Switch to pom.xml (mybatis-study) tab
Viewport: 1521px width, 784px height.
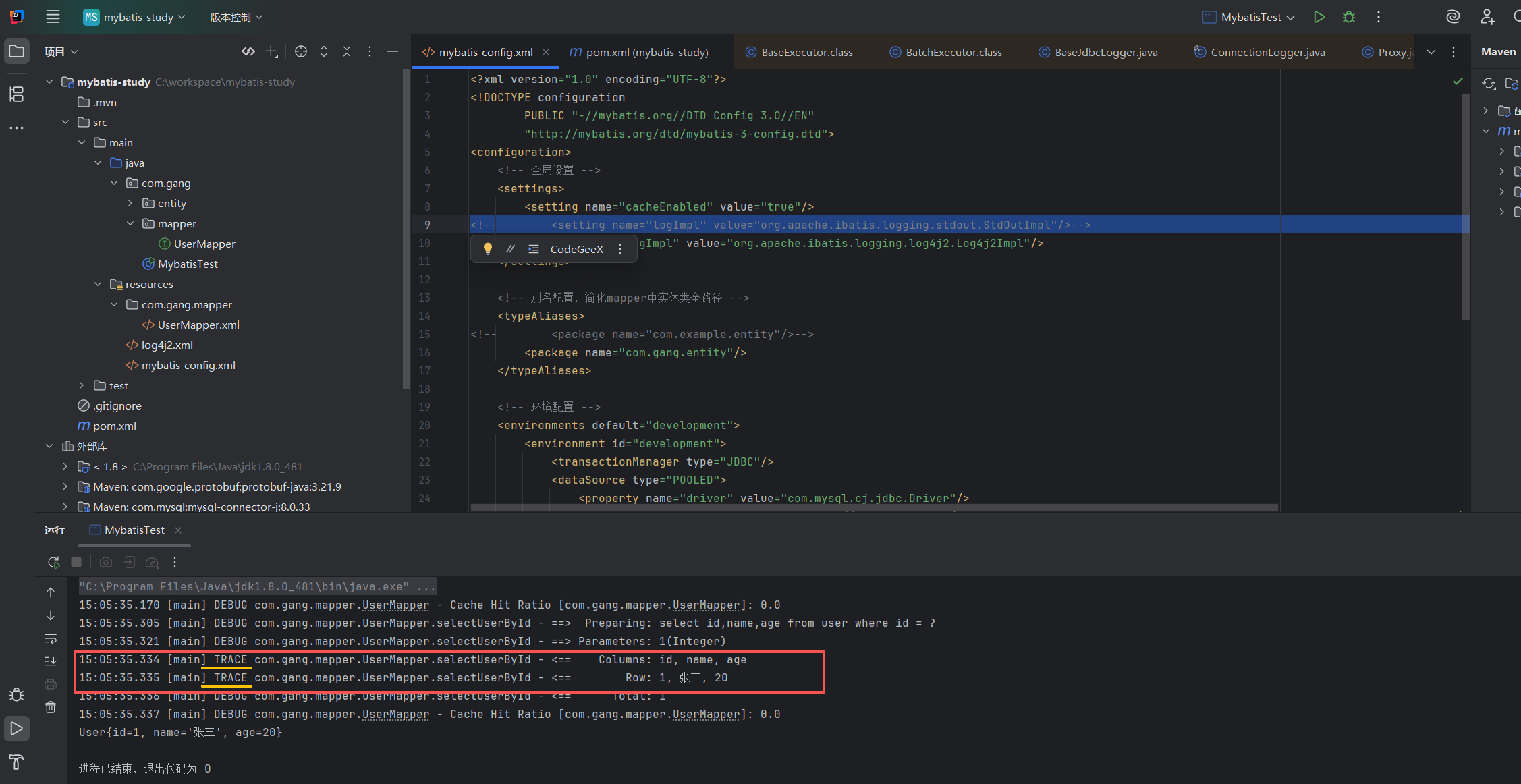click(639, 52)
